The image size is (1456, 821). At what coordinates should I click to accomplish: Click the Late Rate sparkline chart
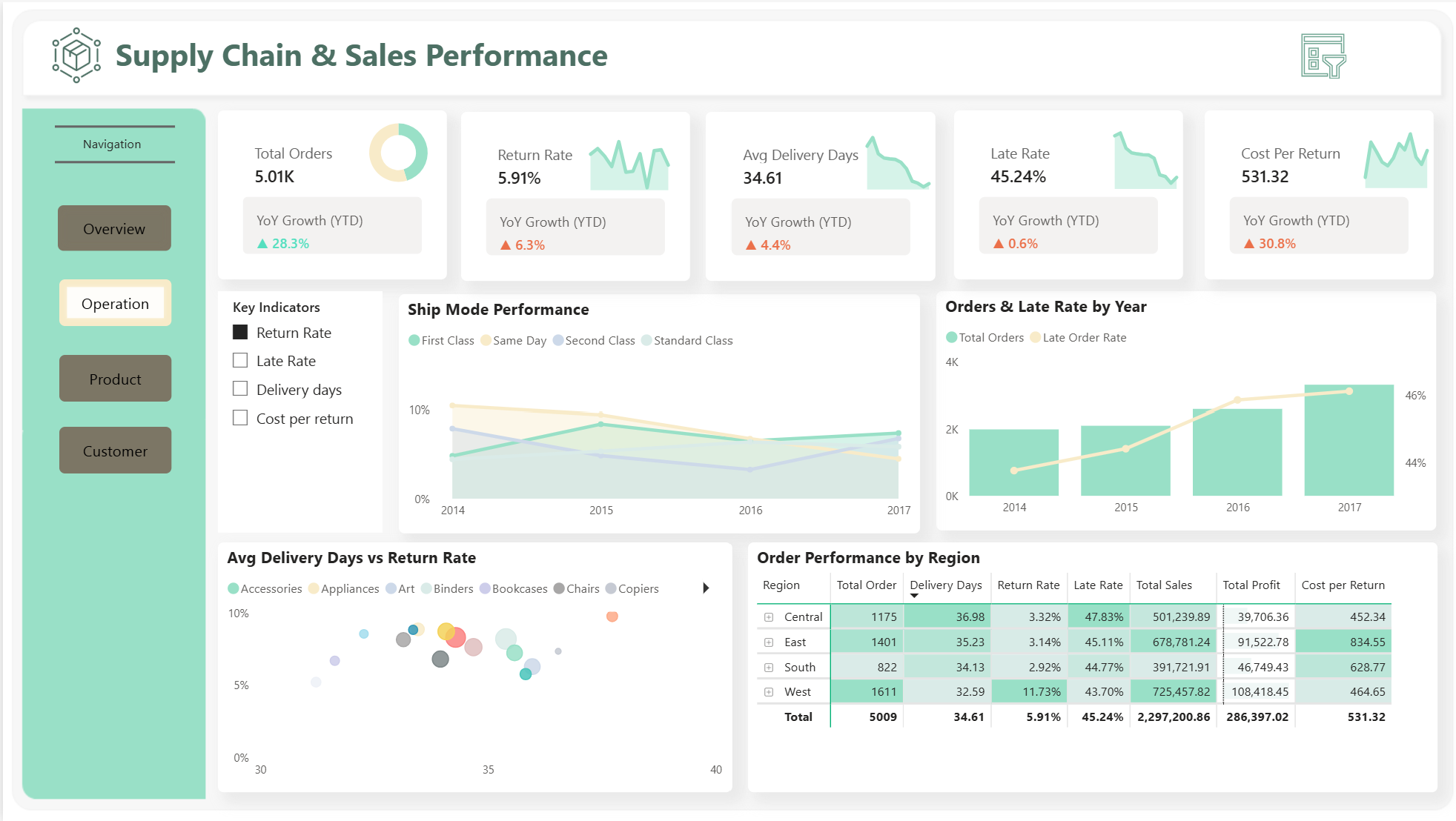click(1145, 161)
